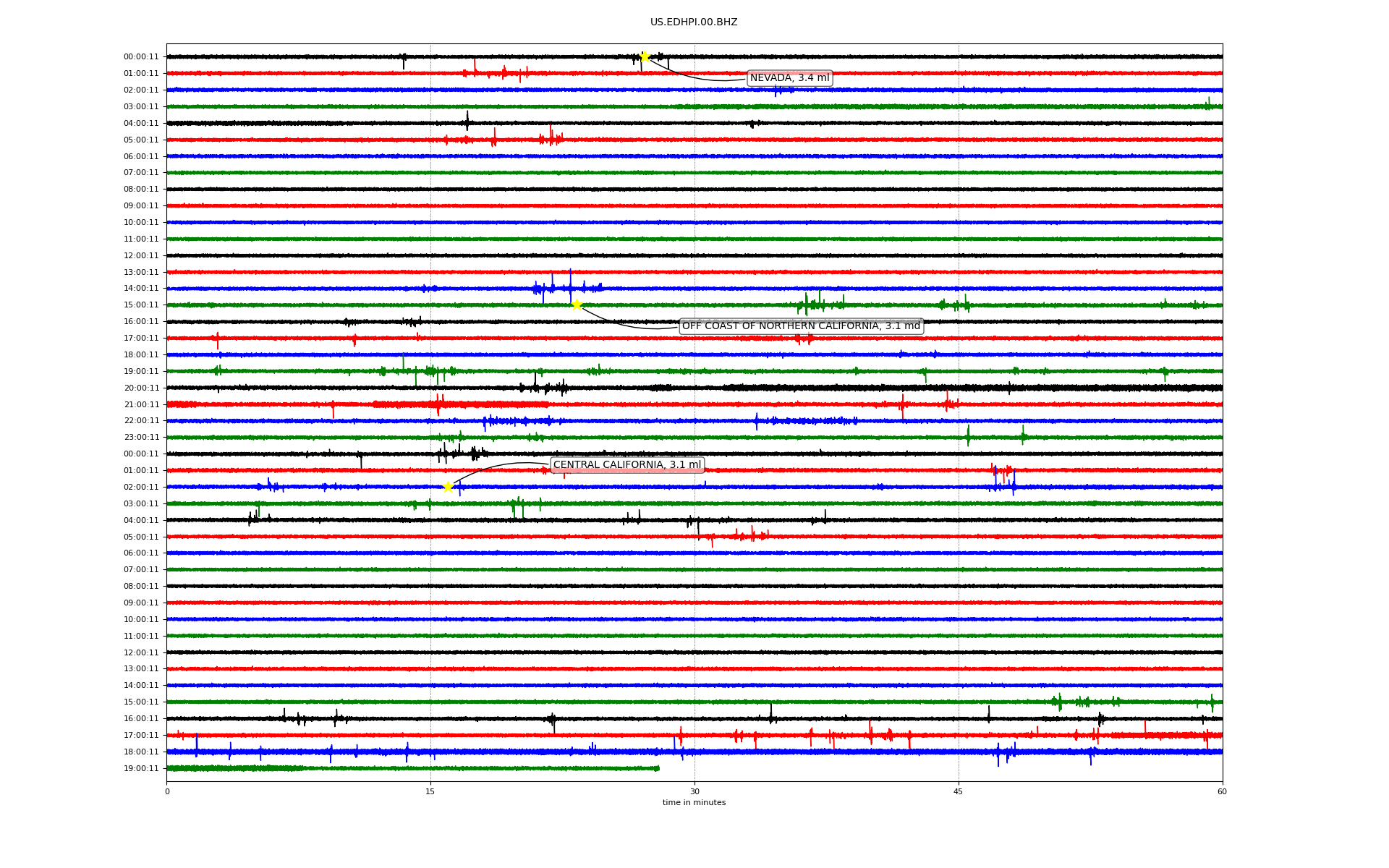Click the x-axis tick label 0
The height and width of the screenshot is (868, 1389).
[167, 791]
